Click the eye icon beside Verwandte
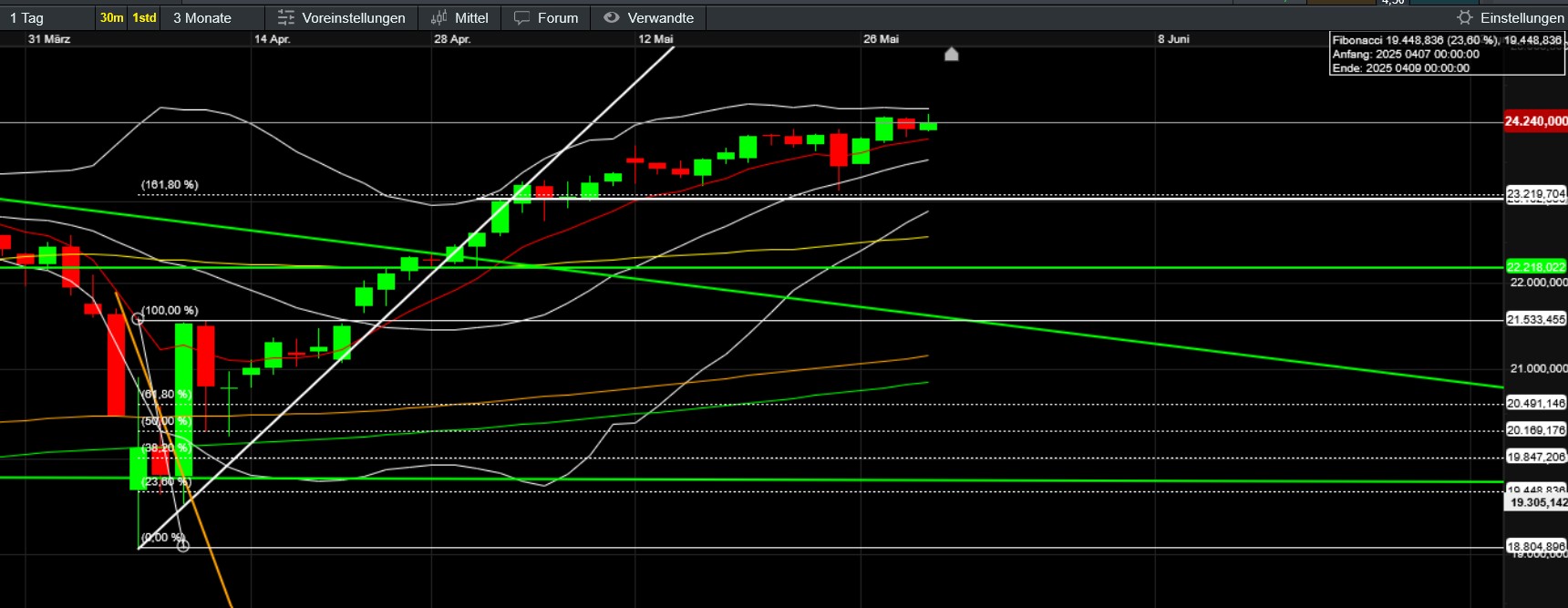Image resolution: width=1568 pixels, height=608 pixels. point(612,17)
